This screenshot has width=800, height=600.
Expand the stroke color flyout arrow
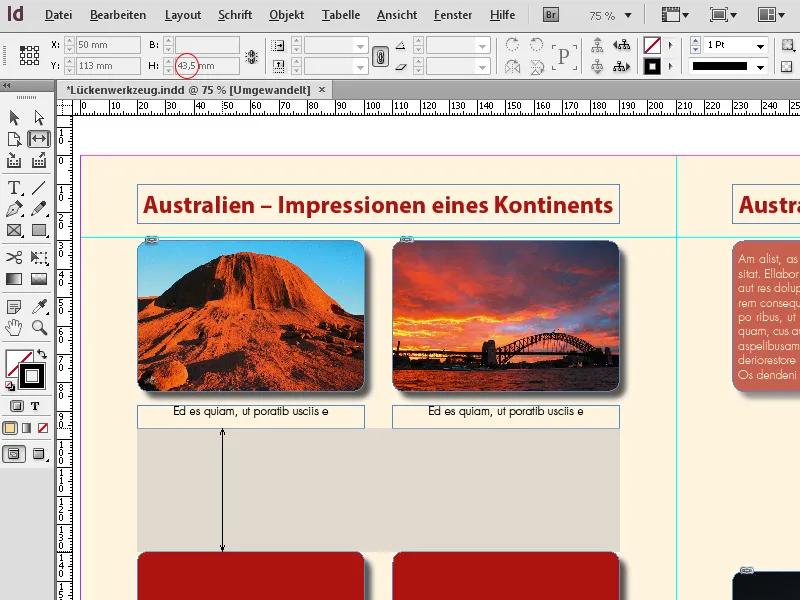coord(670,66)
